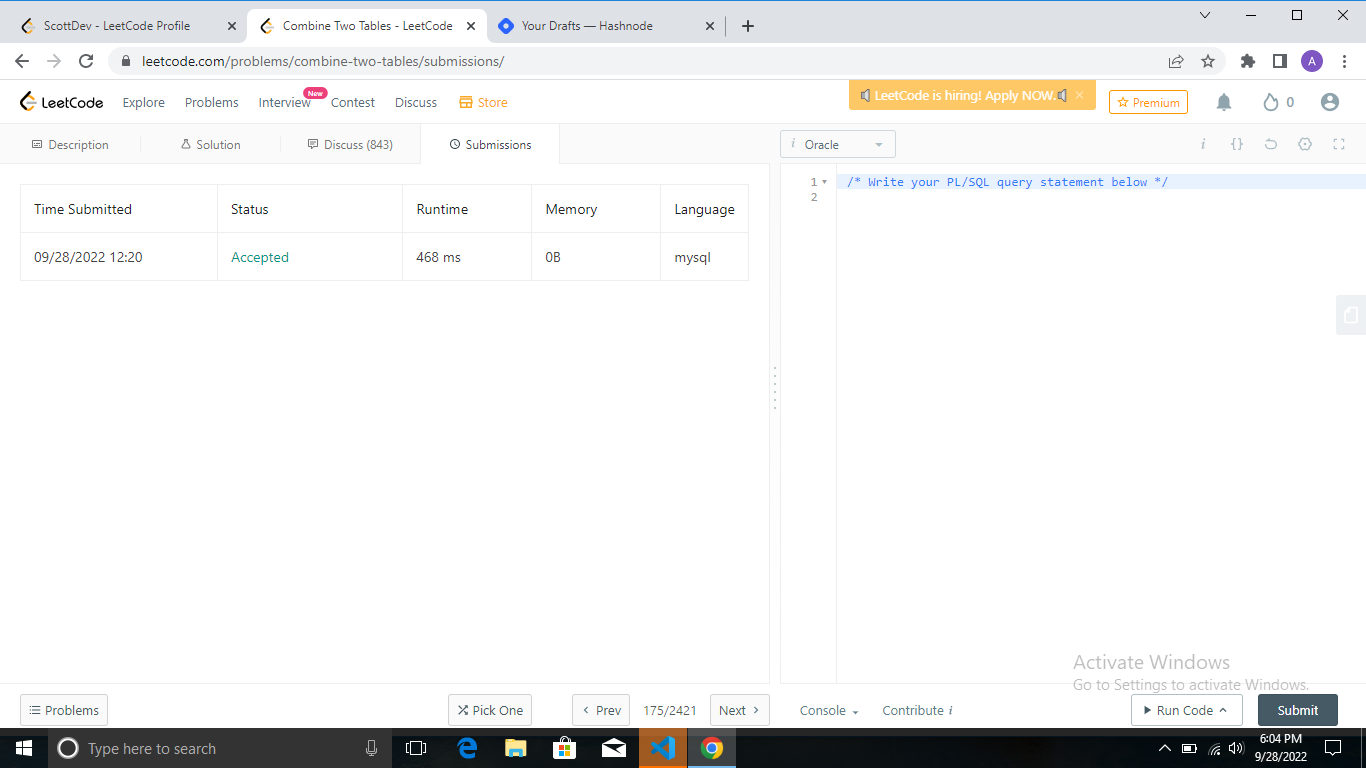Open the Problems list button at bottom
The image size is (1366, 768).
tap(64, 710)
